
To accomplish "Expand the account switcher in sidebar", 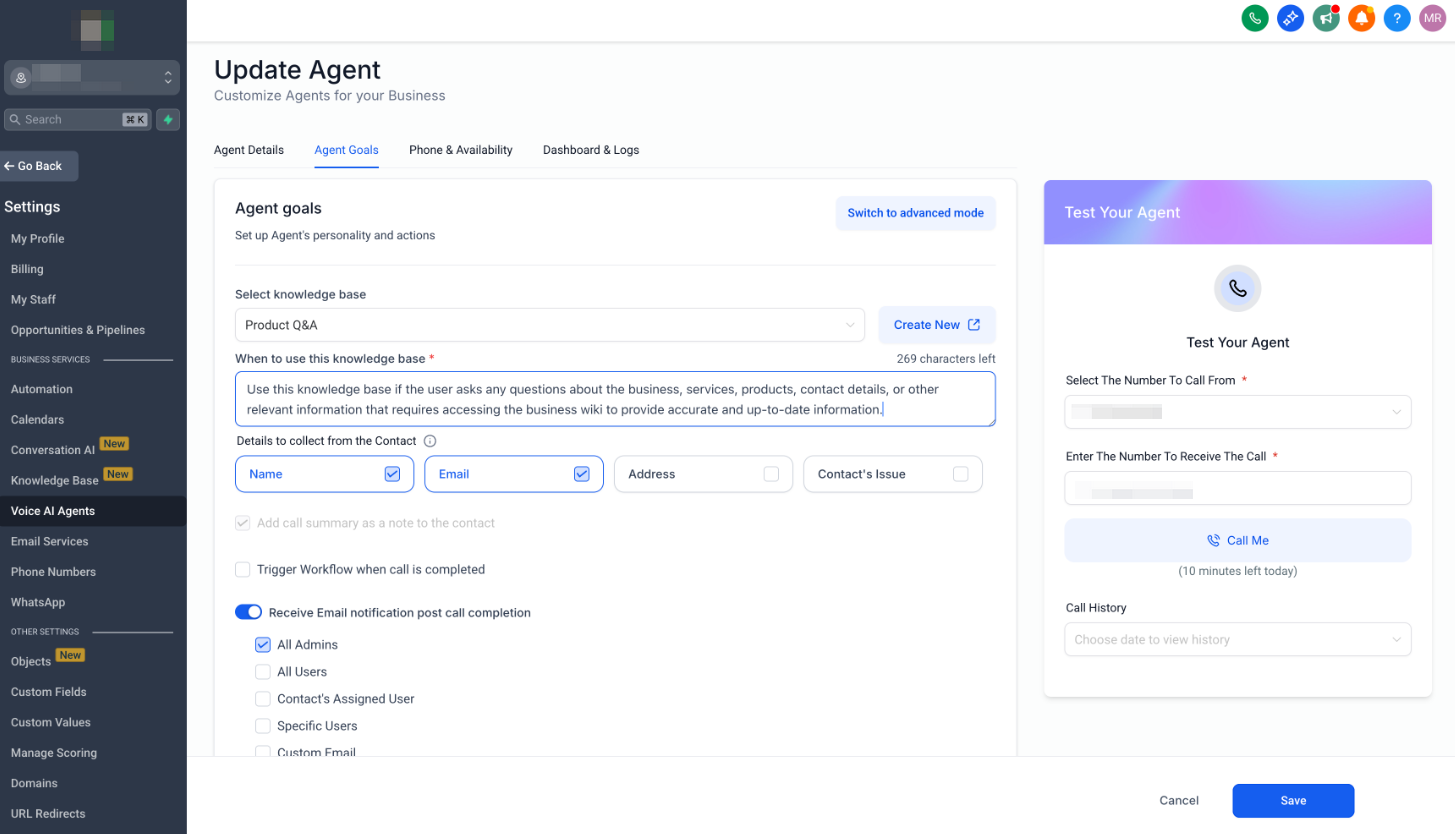I will point(92,77).
